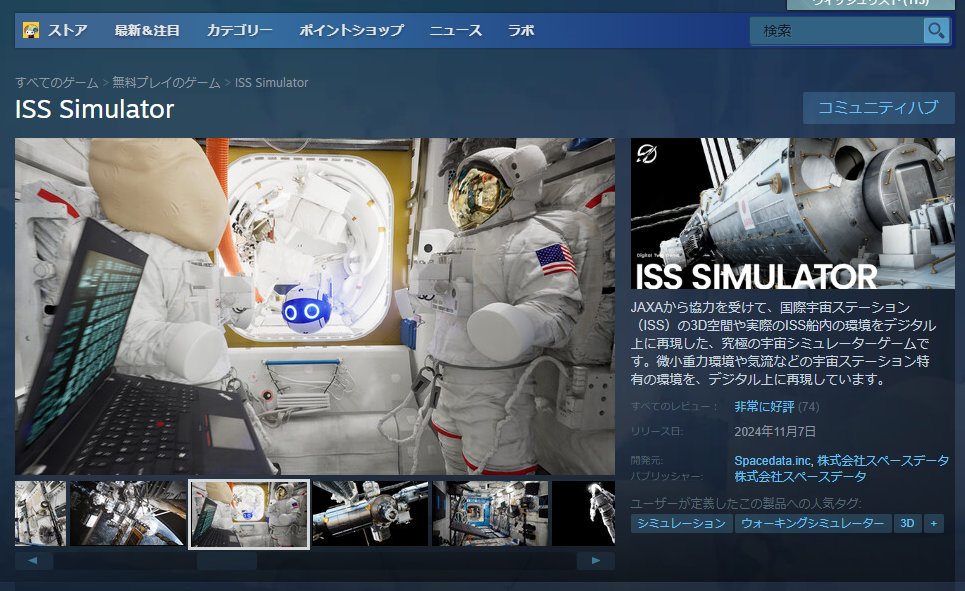Select the thumbnail of ISS module in space
Image resolution: width=965 pixels, height=591 pixels.
pyautogui.click(x=370, y=513)
